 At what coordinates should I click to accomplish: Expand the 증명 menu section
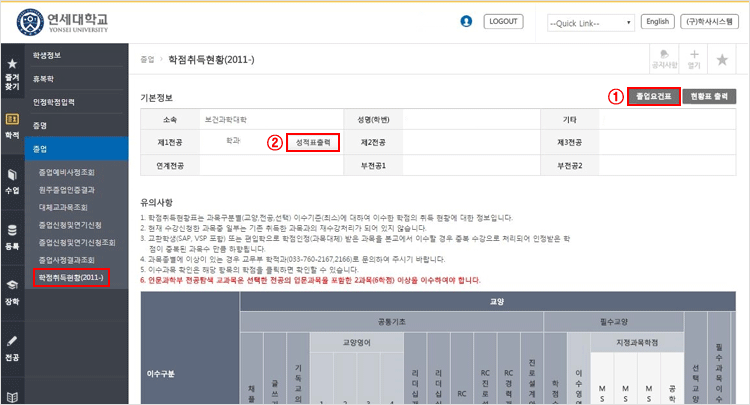(x=77, y=125)
